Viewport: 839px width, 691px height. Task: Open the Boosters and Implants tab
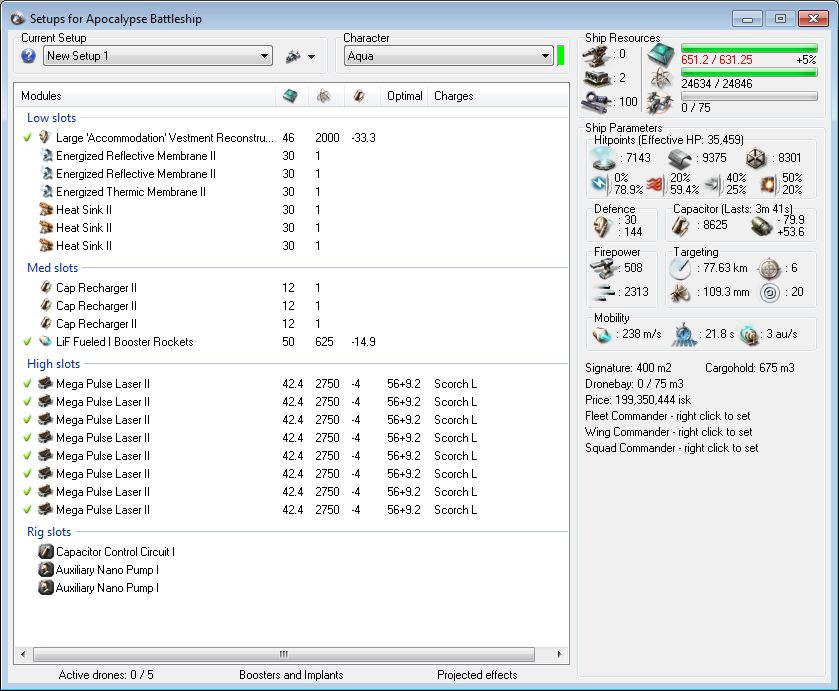(x=291, y=675)
